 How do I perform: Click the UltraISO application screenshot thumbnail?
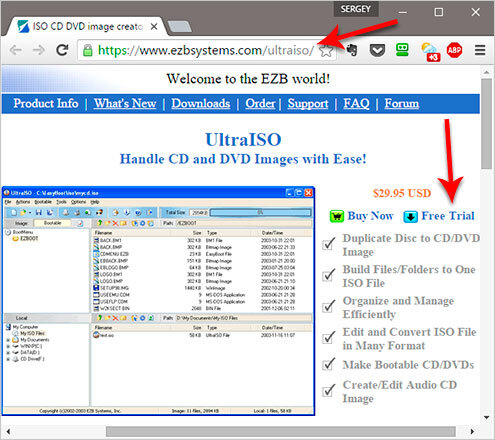pyautogui.click(x=158, y=301)
